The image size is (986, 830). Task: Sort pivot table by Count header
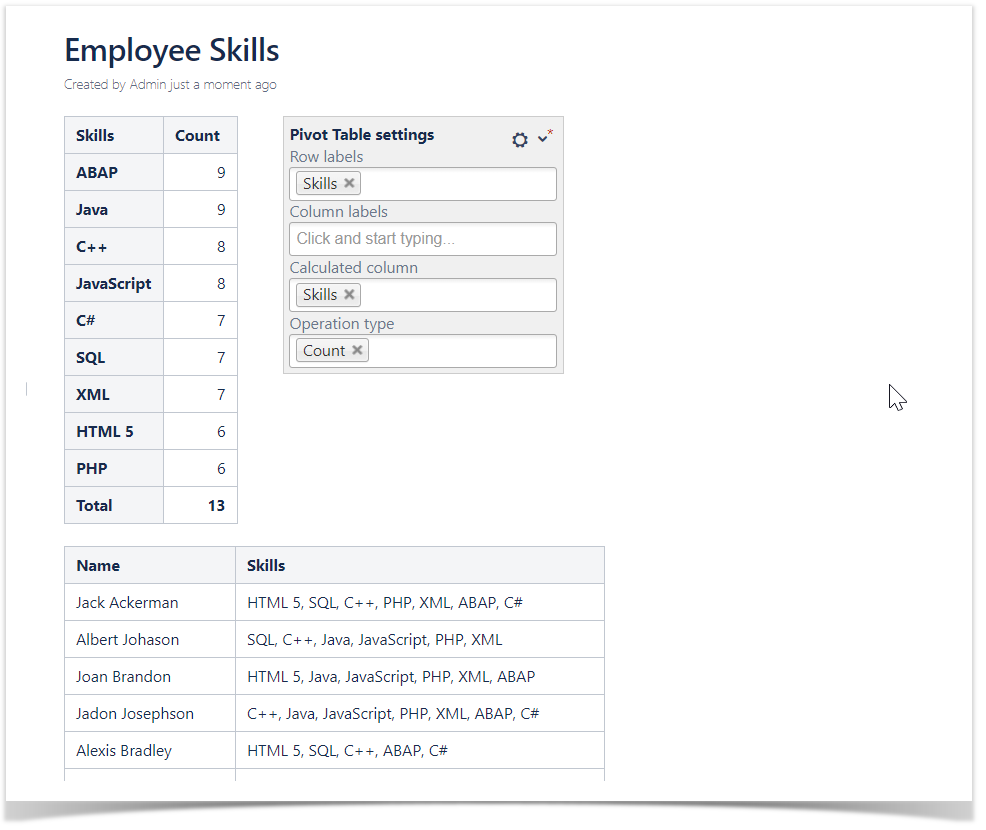[x=197, y=136]
